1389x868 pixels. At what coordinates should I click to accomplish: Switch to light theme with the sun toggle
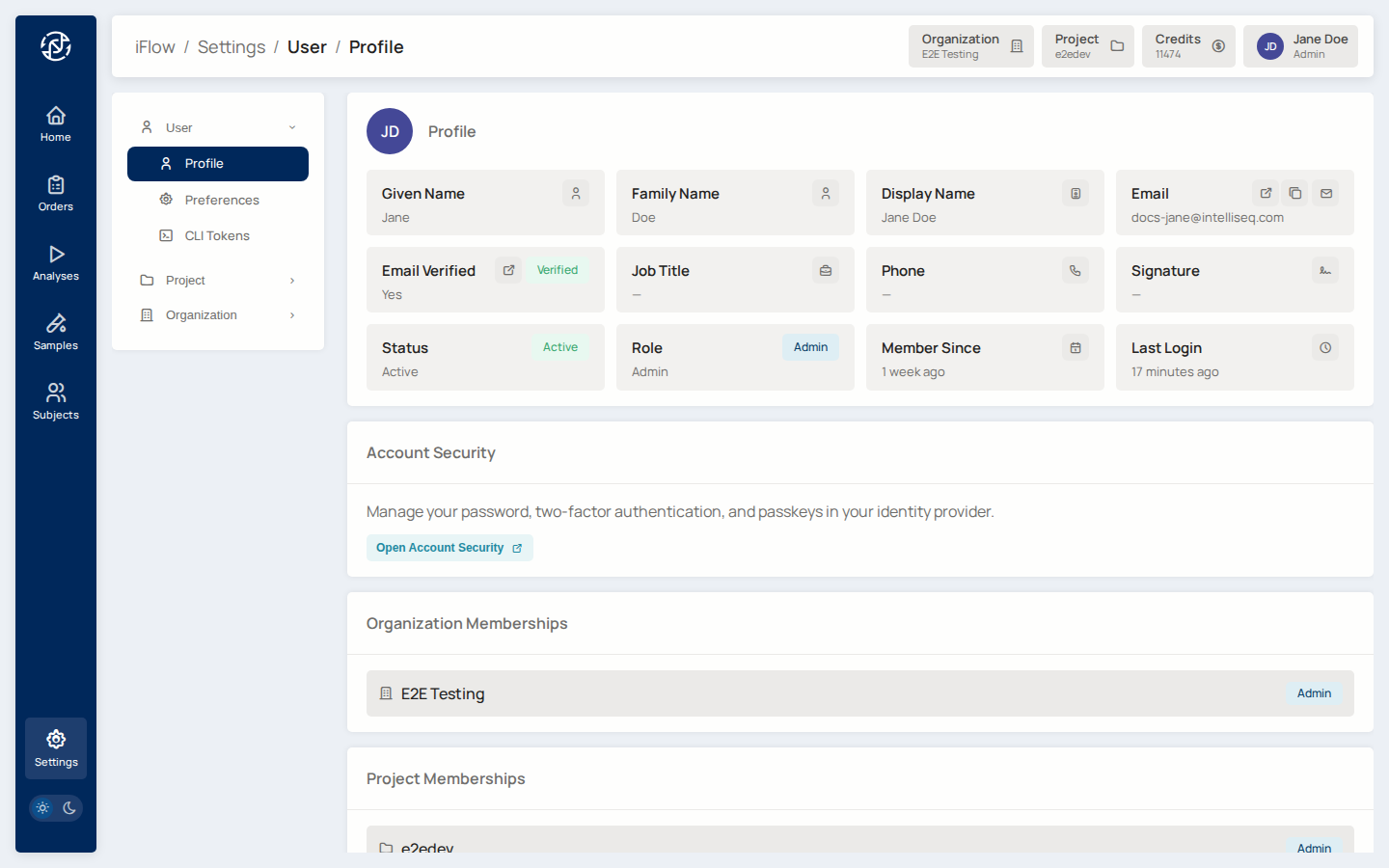coord(42,808)
